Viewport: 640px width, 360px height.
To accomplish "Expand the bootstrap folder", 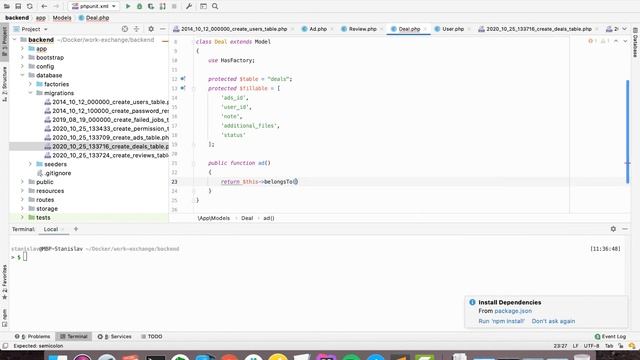I will click(x=22, y=58).
